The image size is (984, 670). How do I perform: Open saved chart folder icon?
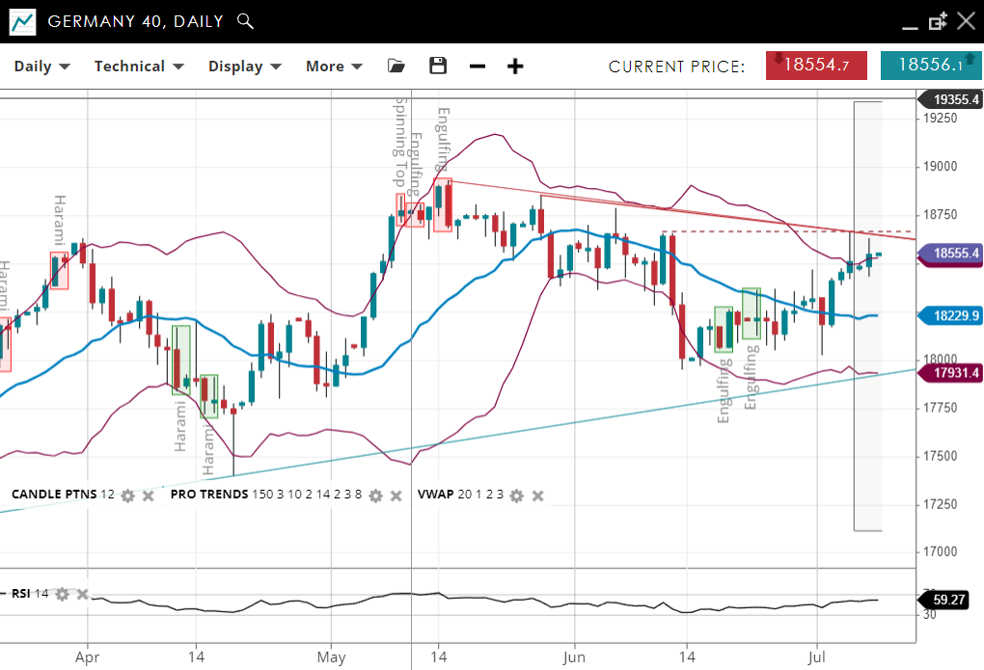click(396, 66)
